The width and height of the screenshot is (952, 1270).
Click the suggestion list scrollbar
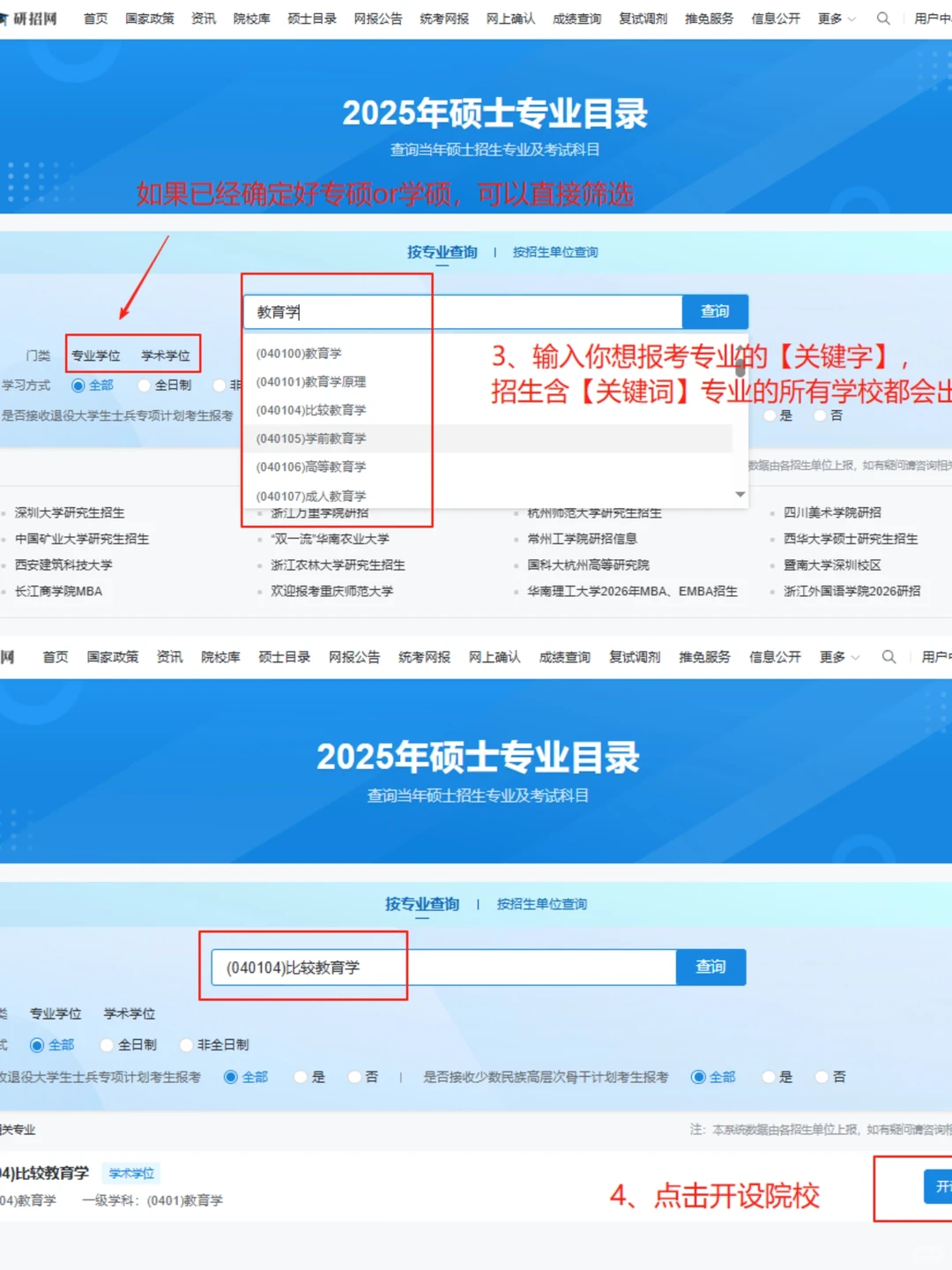(x=740, y=370)
